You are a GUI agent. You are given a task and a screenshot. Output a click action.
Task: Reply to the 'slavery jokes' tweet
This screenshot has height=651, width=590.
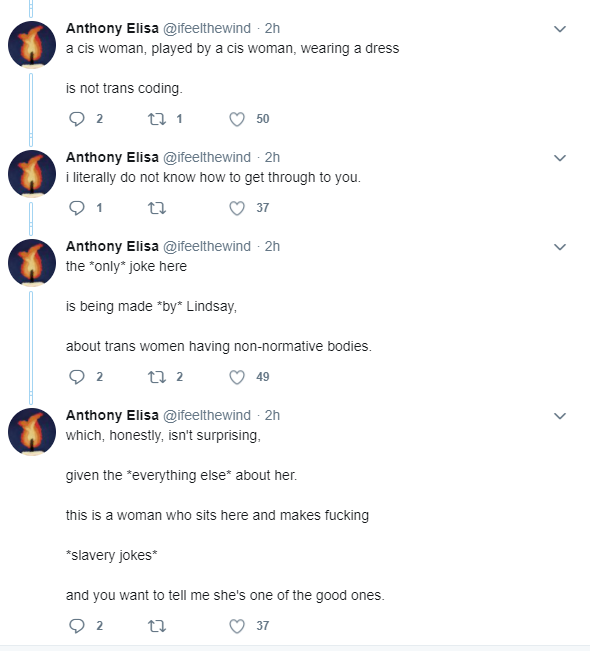tap(77, 626)
